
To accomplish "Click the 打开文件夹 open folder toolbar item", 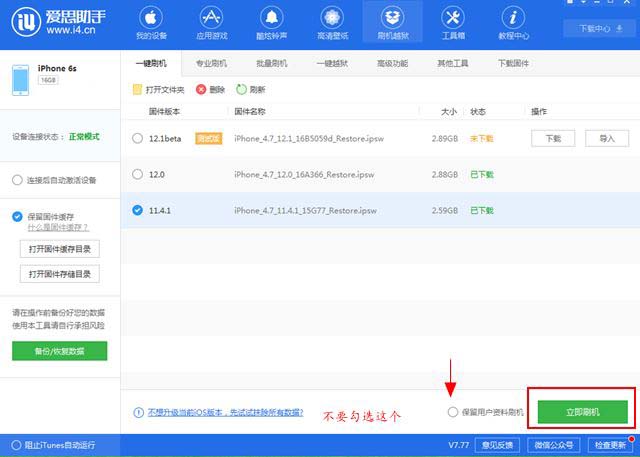I will pyautogui.click(x=159, y=89).
